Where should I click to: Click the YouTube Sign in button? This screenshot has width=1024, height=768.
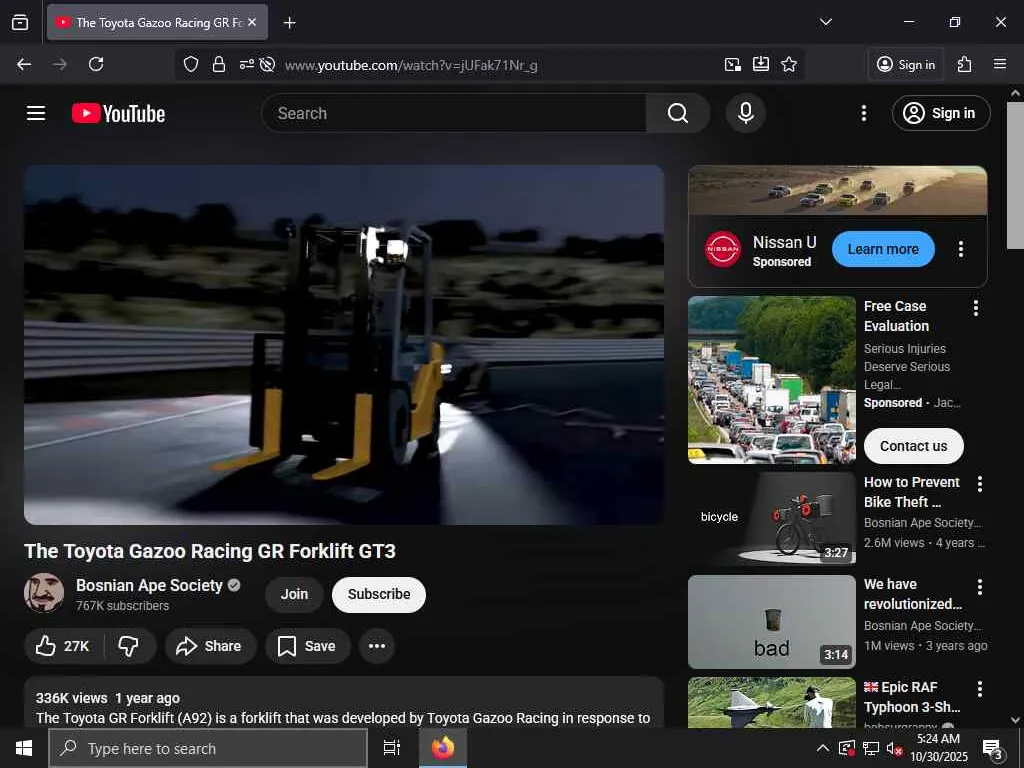point(941,113)
